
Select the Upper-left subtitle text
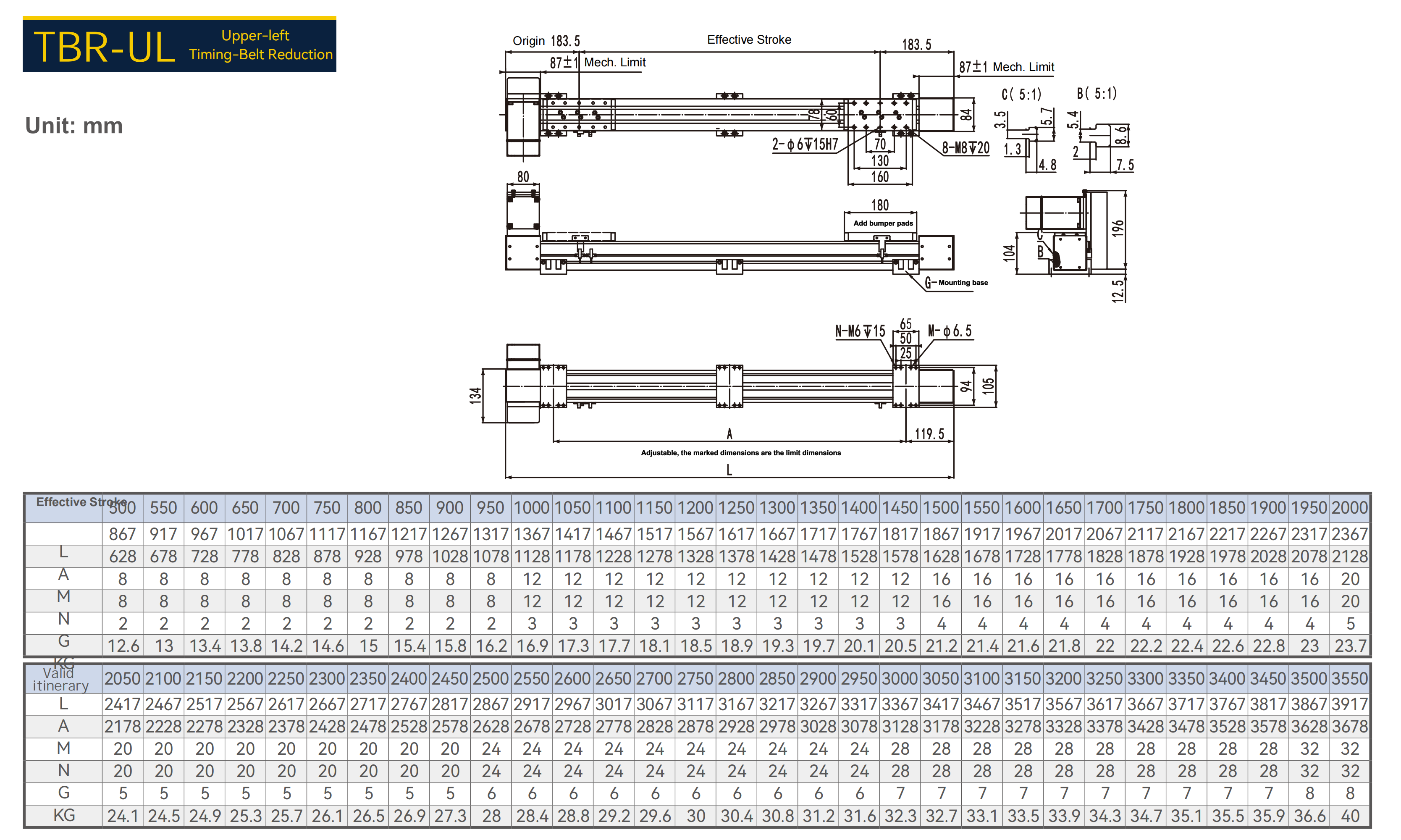click(x=255, y=36)
